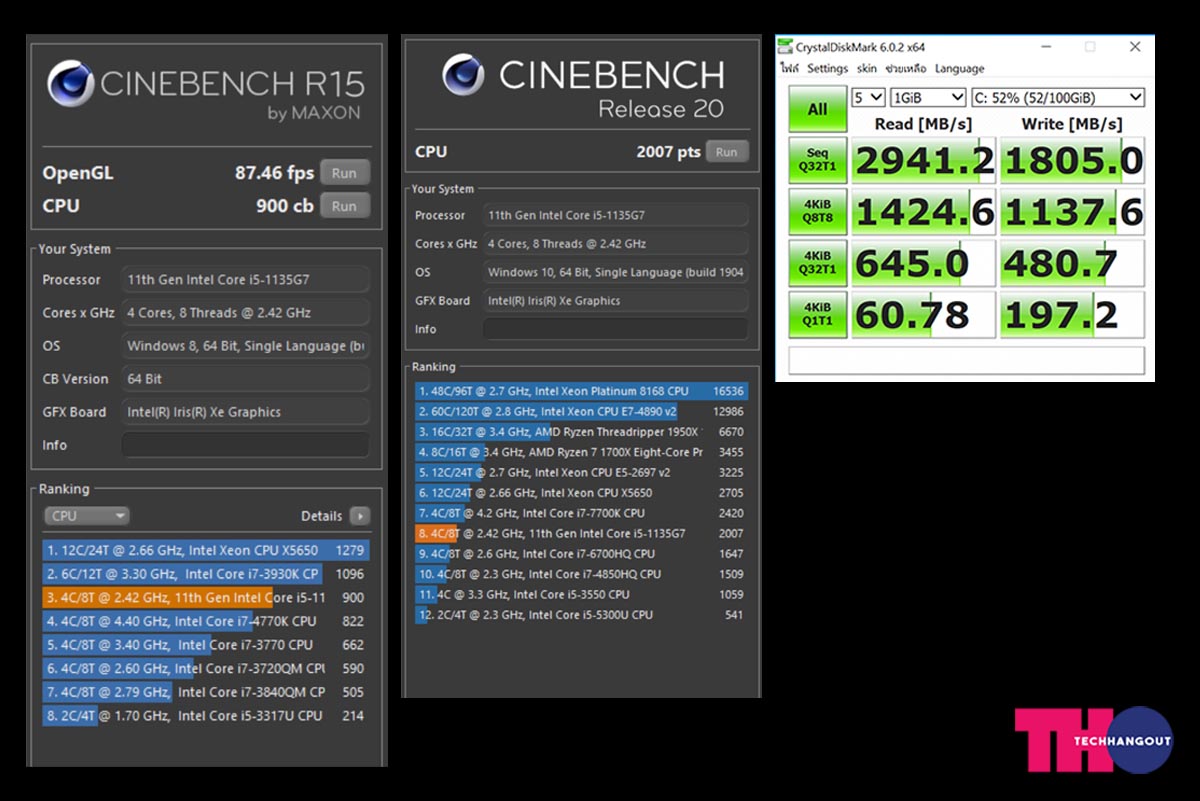This screenshot has height=801, width=1200.
Task: Click 4KiB Q1T1 read value 60.78
Action: 923,315
